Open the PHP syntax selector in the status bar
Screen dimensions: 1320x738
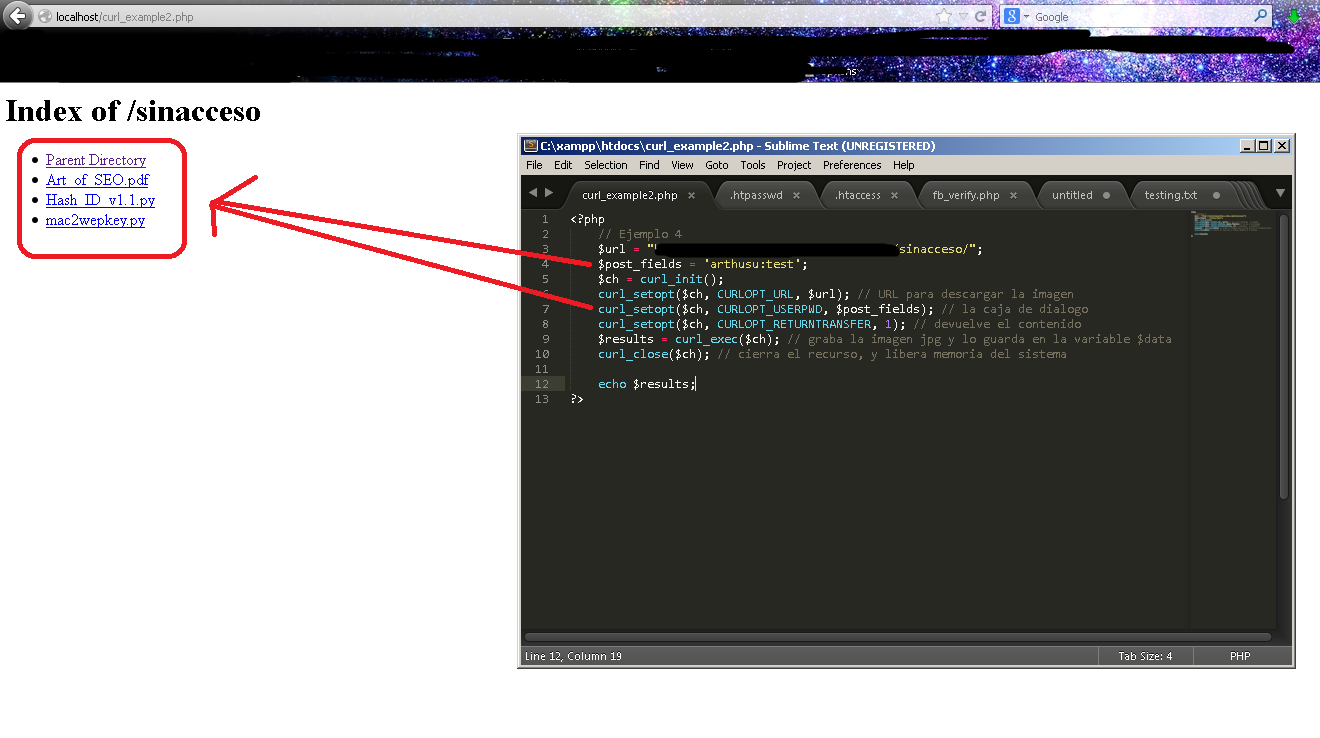1240,656
